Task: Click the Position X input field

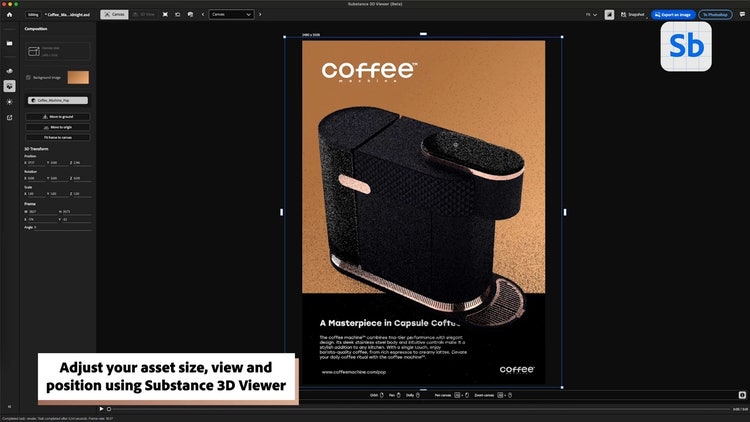Action: tap(35, 163)
